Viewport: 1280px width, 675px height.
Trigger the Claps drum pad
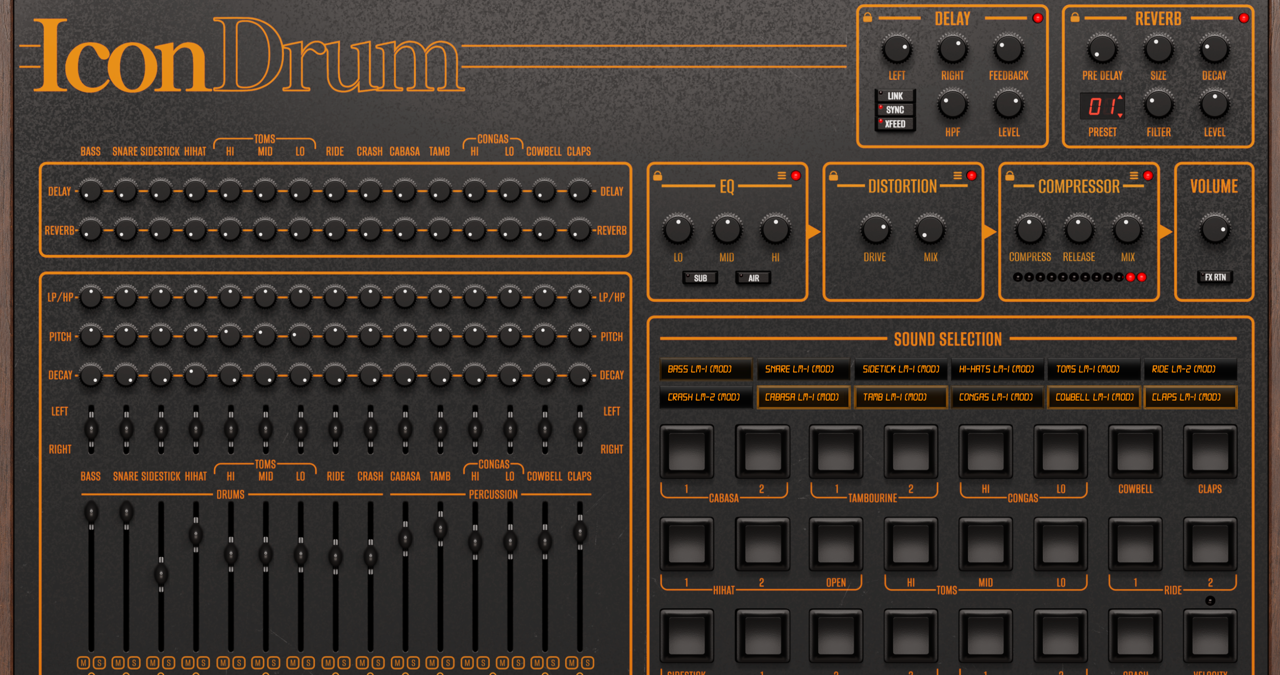[x=1210, y=452]
